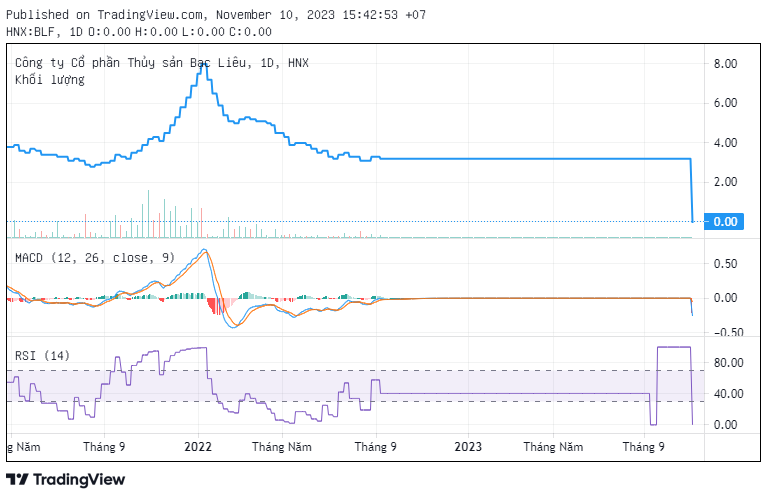Click the red MACD histogram bars
This screenshot has height=498, width=767.
coord(213,304)
